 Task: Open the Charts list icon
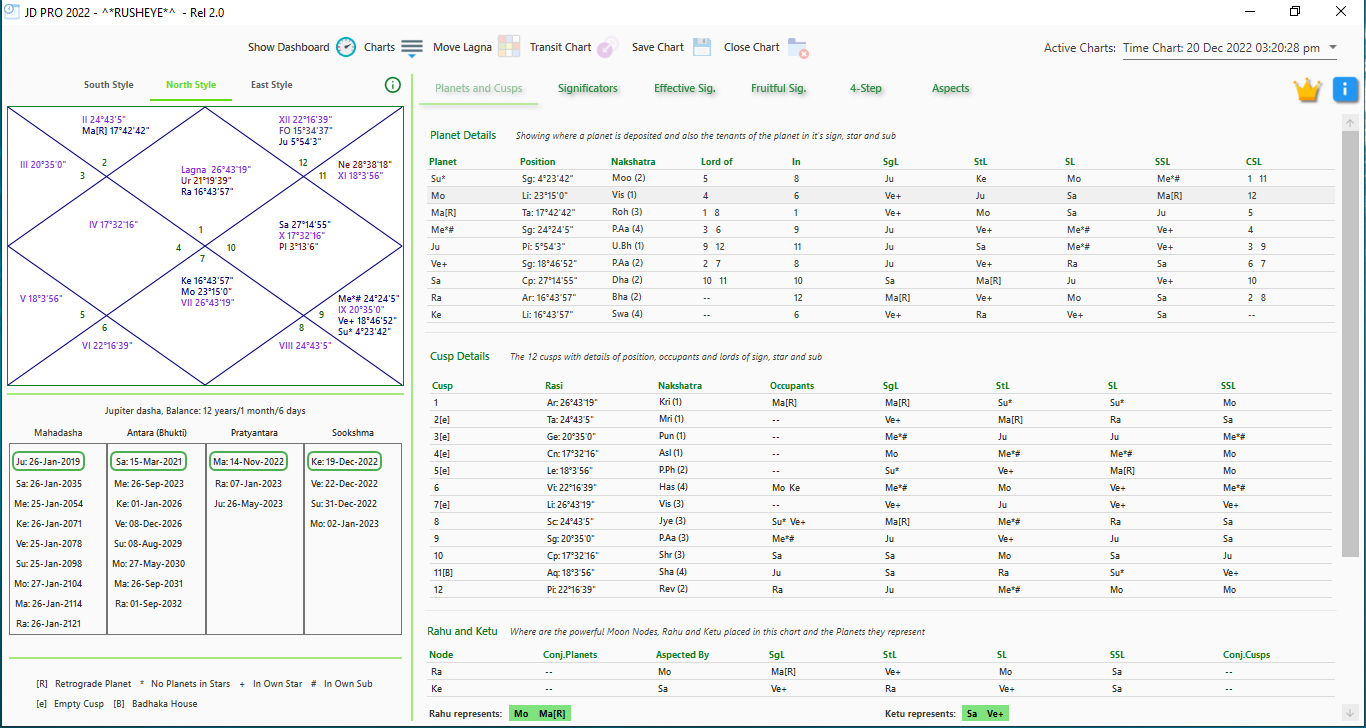(x=412, y=47)
